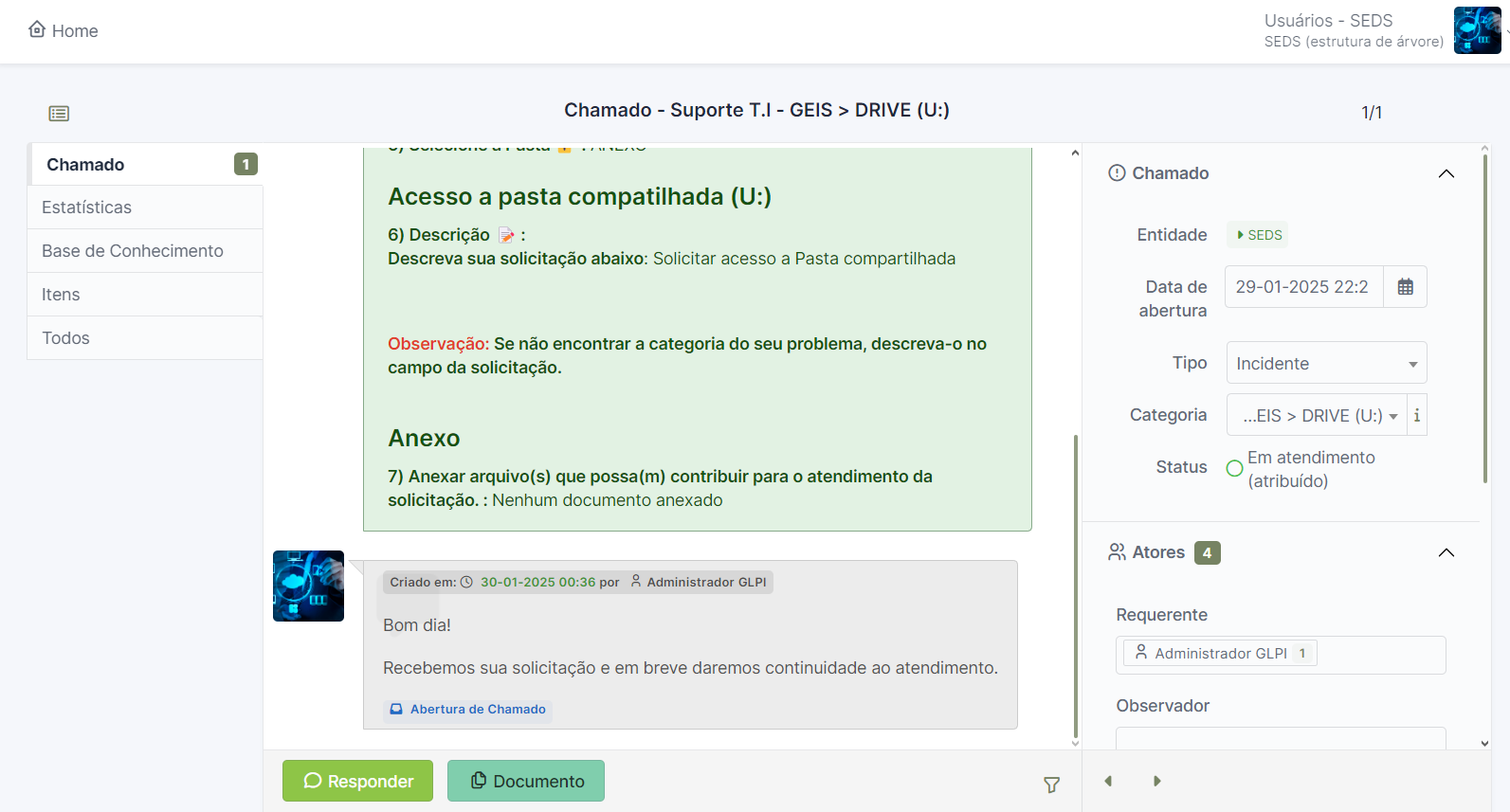Click the Acesso a pasta compatilhada heading
The image size is (1510, 812).
(579, 196)
